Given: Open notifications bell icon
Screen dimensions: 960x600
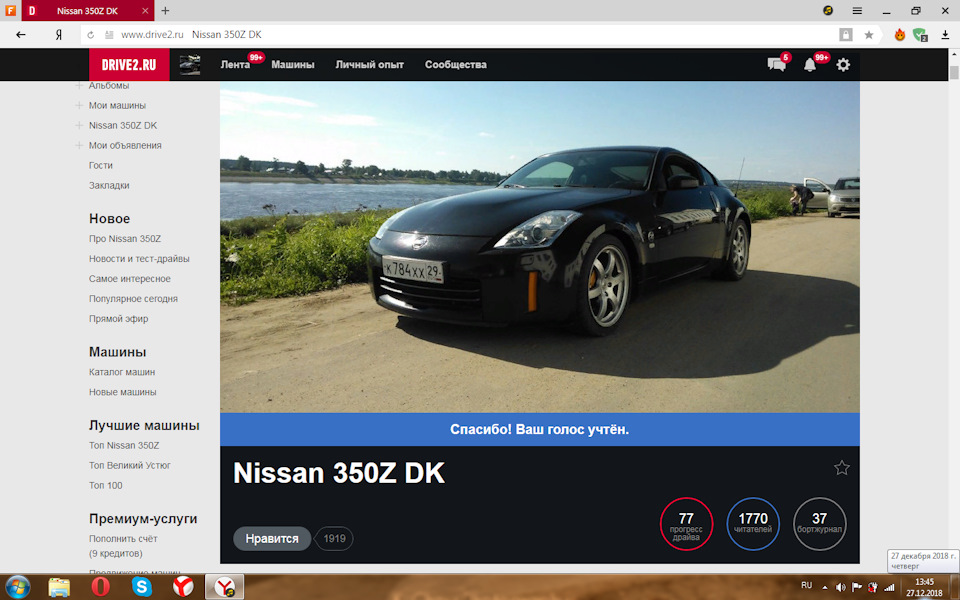Looking at the screenshot, I should click(809, 65).
